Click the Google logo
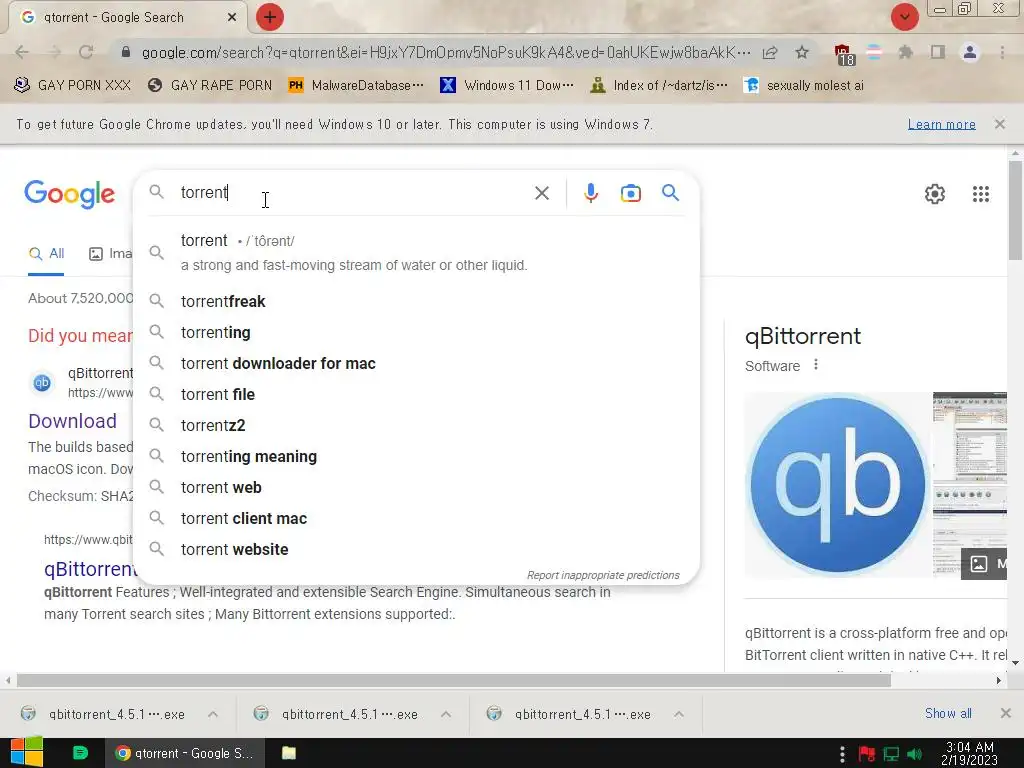Screen dimensions: 1024x768 pos(69,194)
